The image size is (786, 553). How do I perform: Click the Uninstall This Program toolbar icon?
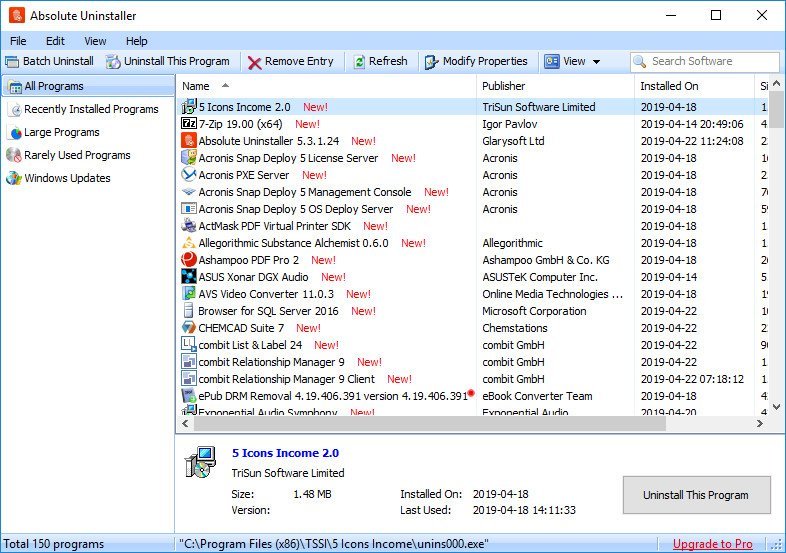(x=114, y=61)
